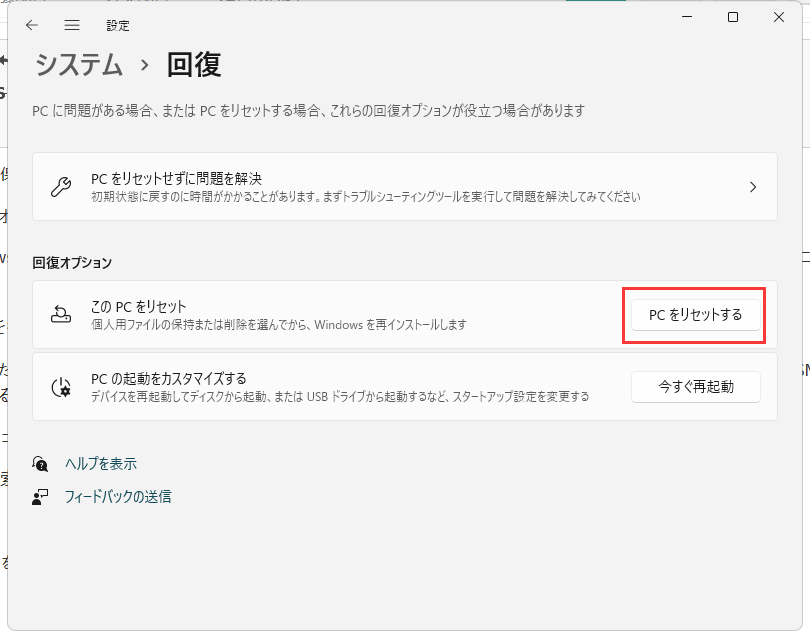Maximize the Settings window

(x=734, y=17)
